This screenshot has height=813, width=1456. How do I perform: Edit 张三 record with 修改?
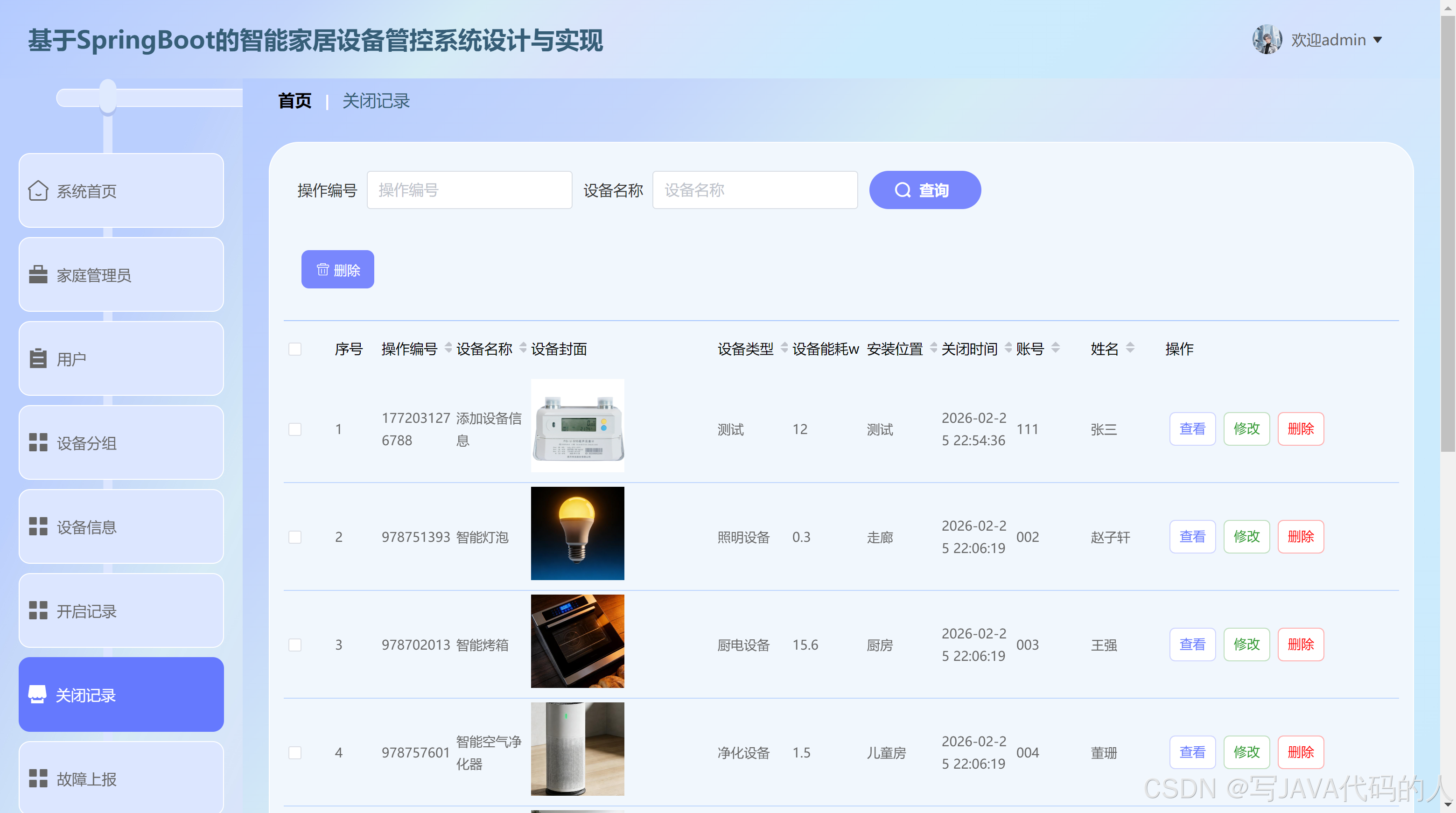tap(1246, 428)
